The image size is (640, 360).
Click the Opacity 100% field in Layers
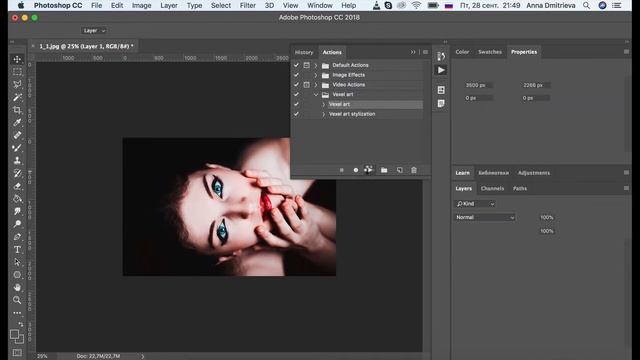click(x=547, y=217)
